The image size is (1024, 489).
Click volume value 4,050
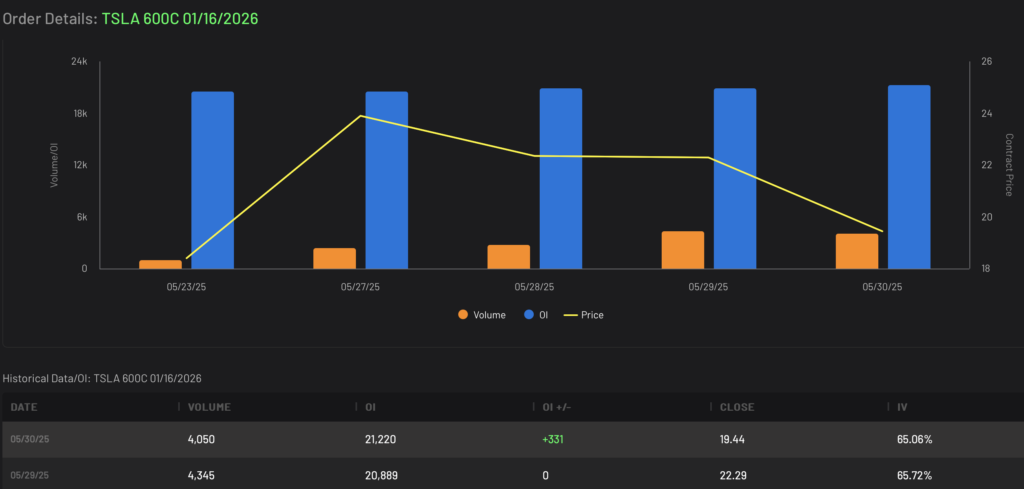201,439
